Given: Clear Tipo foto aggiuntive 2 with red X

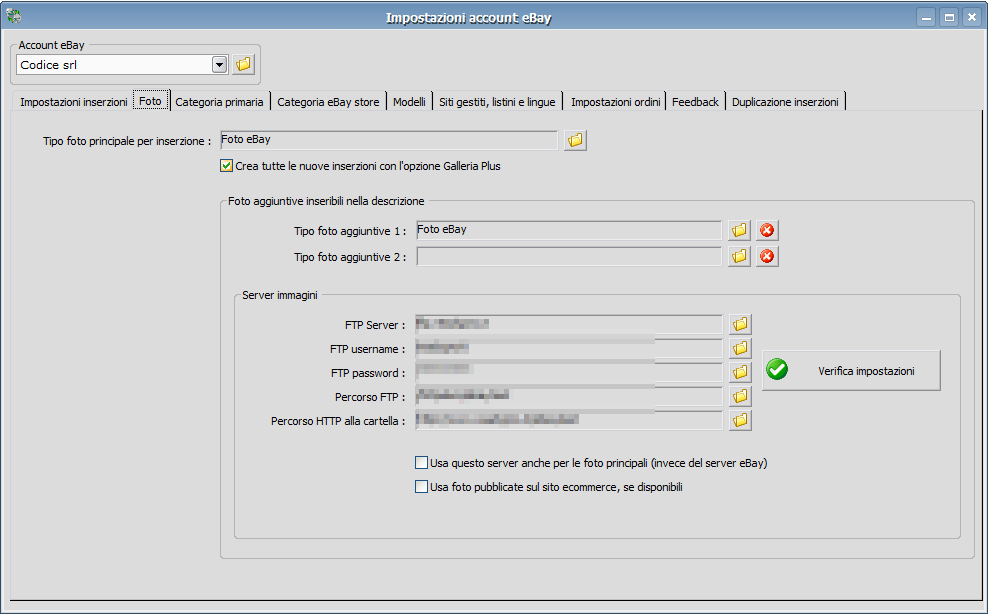Looking at the screenshot, I should [767, 256].
